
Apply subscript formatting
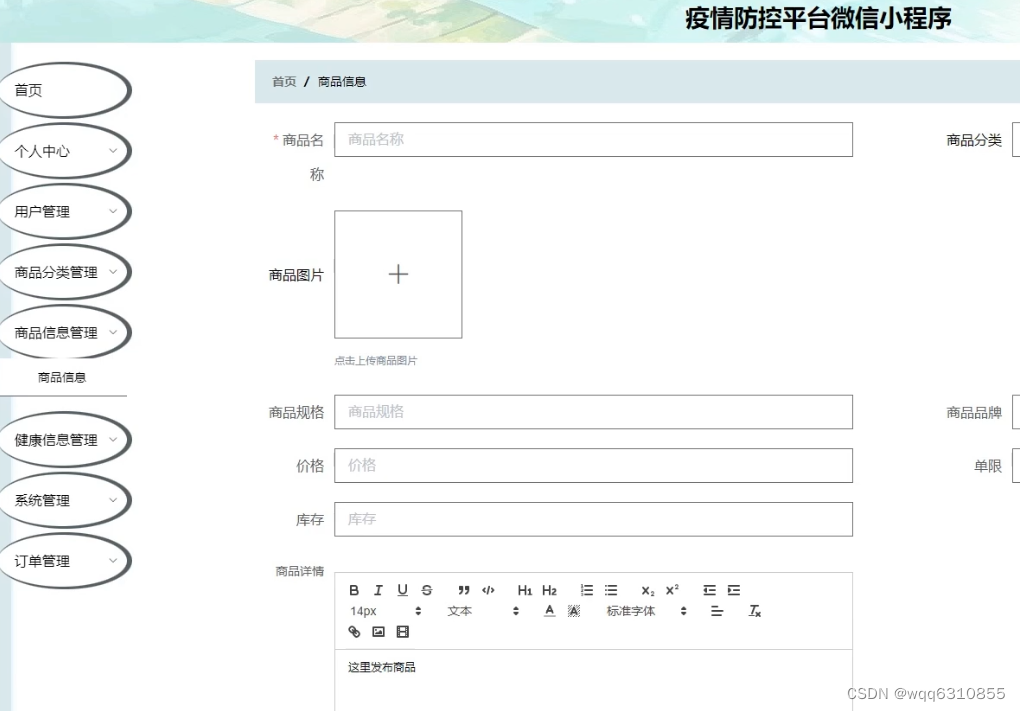(648, 590)
